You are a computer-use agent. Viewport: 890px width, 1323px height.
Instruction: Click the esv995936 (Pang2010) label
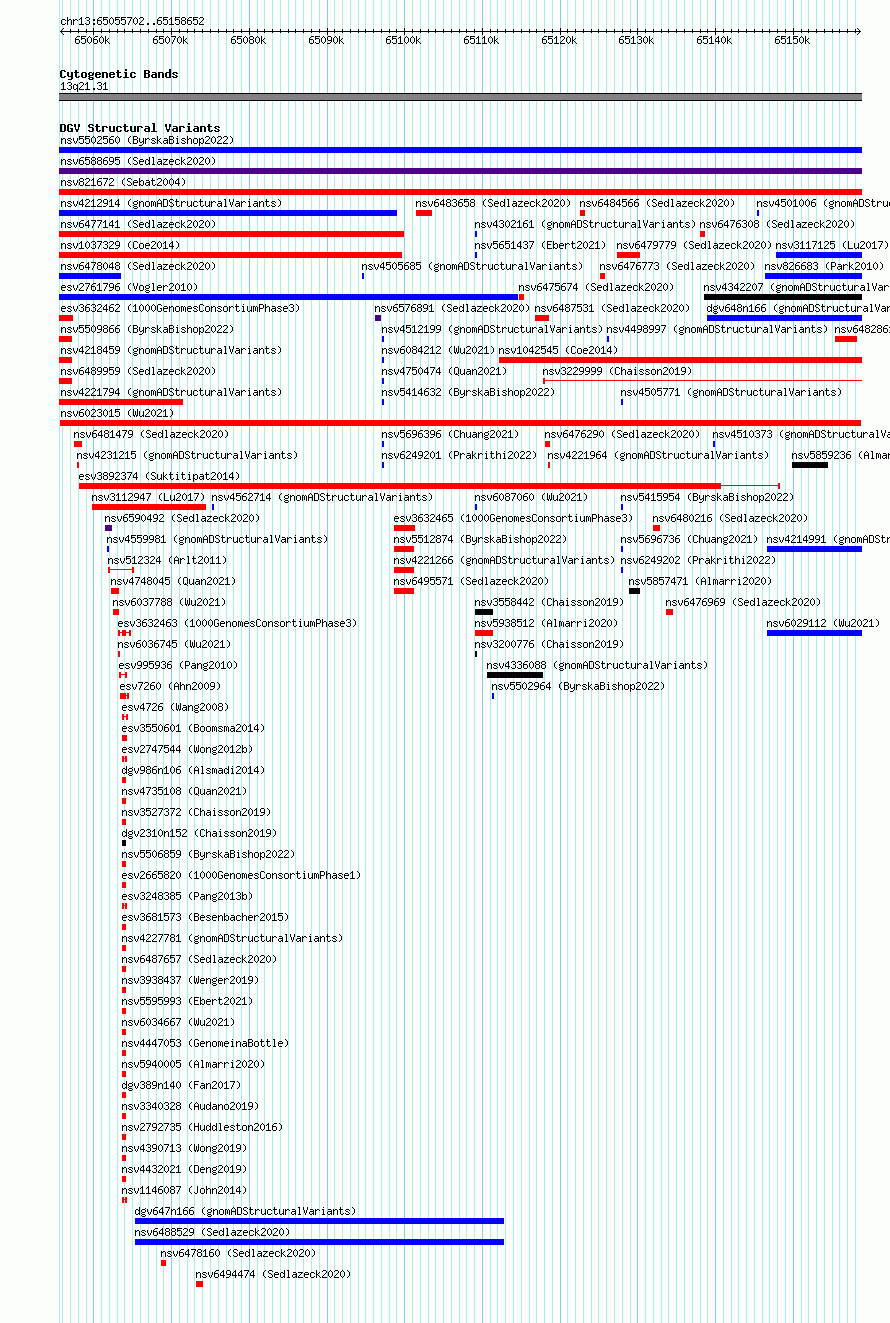(178, 665)
